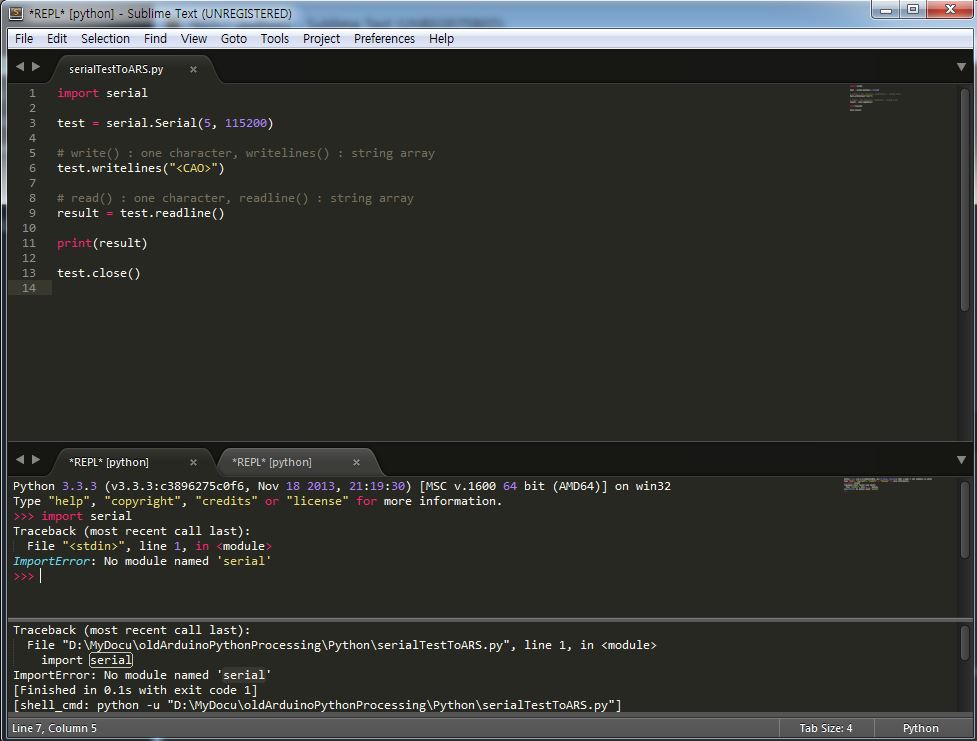The width and height of the screenshot is (977, 741).
Task: Close the first *REPL* [python] tab
Action: (193, 462)
